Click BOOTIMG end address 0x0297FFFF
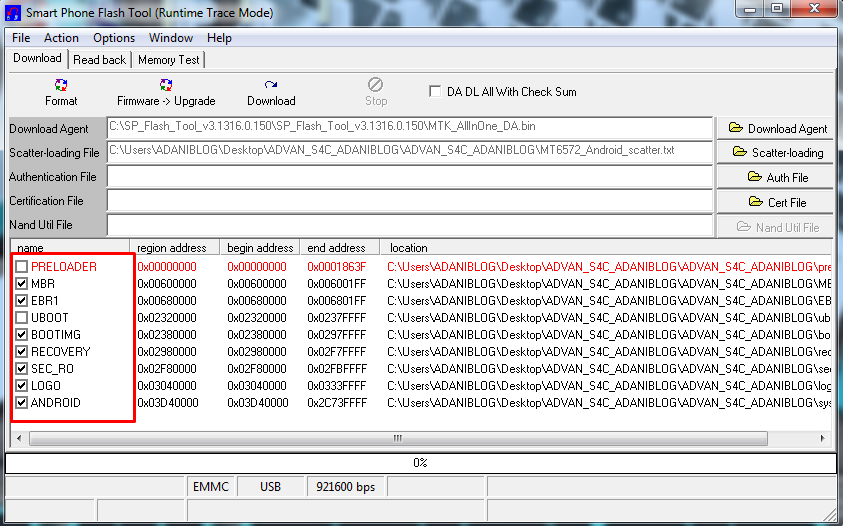This screenshot has width=843, height=526. pos(337,335)
